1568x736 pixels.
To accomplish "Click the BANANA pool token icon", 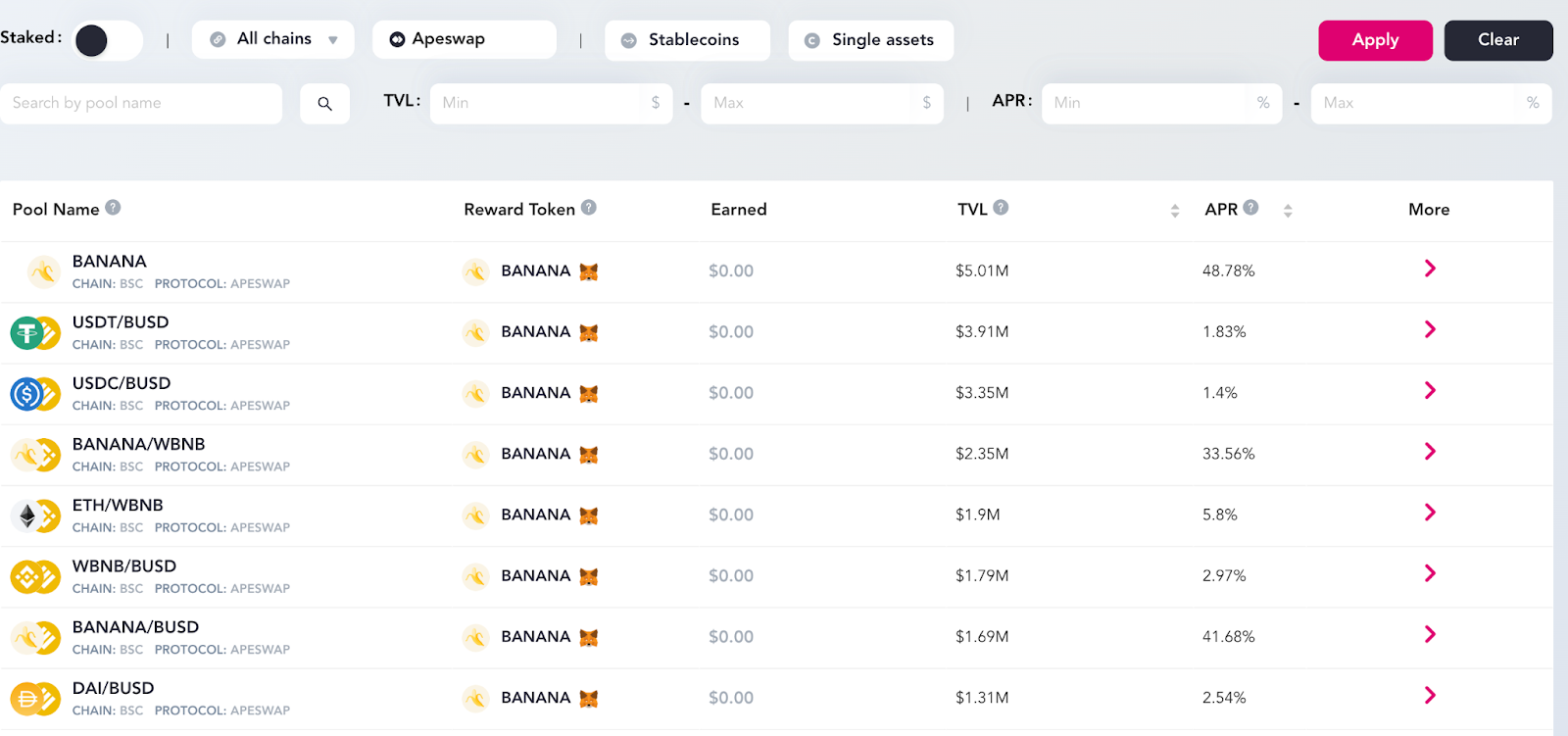I will tap(44, 271).
